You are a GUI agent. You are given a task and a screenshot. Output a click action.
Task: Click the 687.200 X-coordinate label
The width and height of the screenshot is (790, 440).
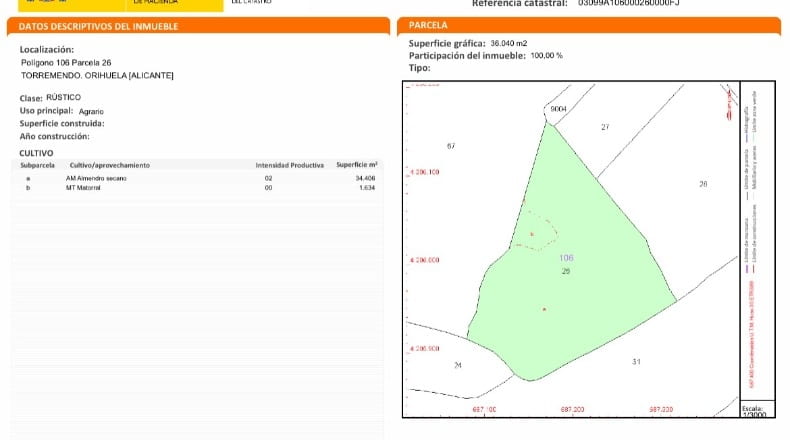(x=572, y=409)
